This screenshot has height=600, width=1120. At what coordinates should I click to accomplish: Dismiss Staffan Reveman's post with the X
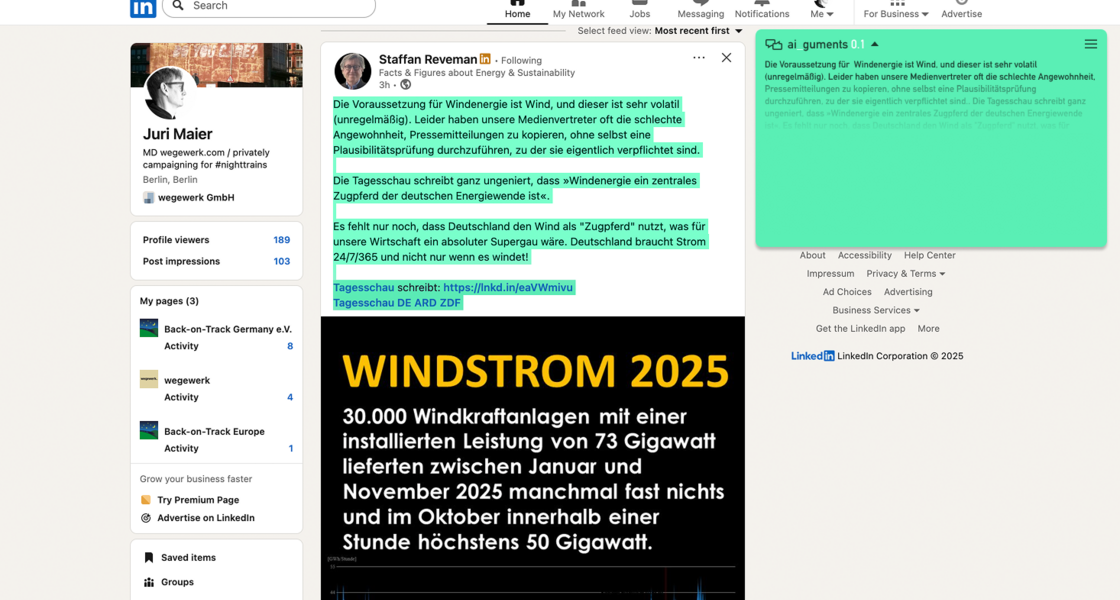coord(726,58)
